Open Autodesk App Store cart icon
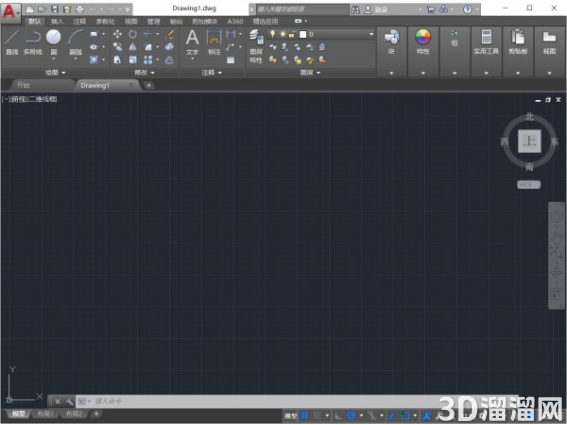 pyautogui.click(x=431, y=9)
